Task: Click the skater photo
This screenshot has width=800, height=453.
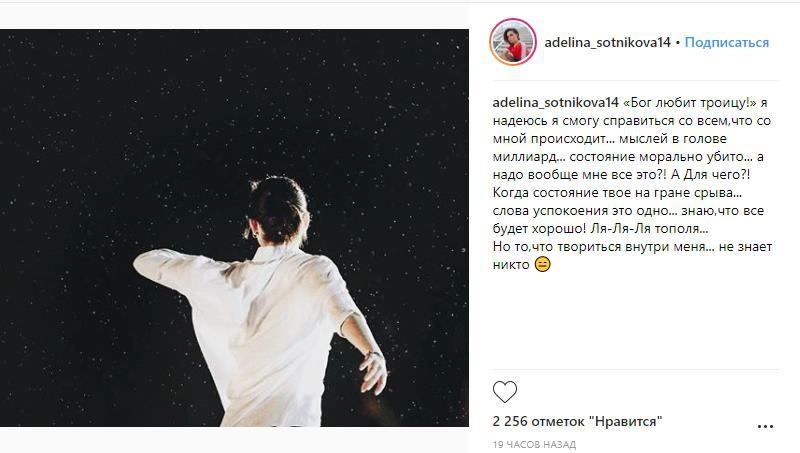Action: (x=234, y=228)
